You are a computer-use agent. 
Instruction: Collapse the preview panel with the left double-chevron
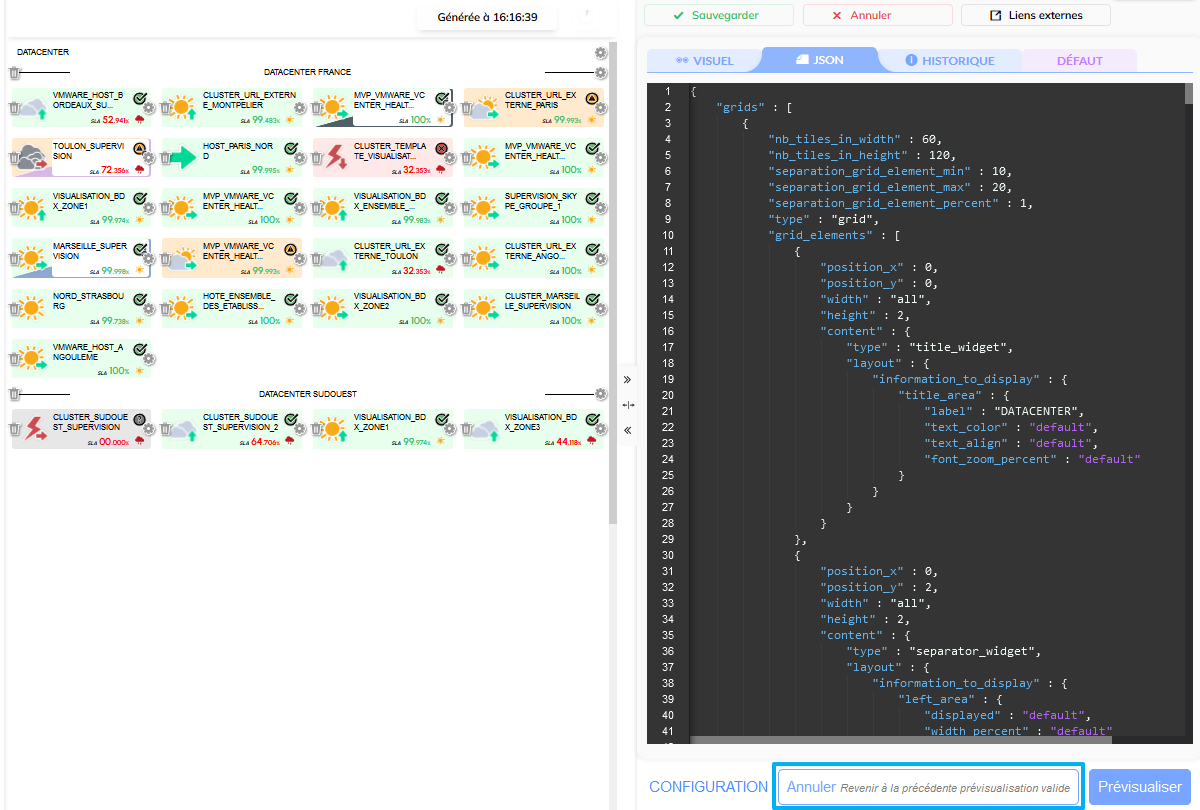(627, 430)
